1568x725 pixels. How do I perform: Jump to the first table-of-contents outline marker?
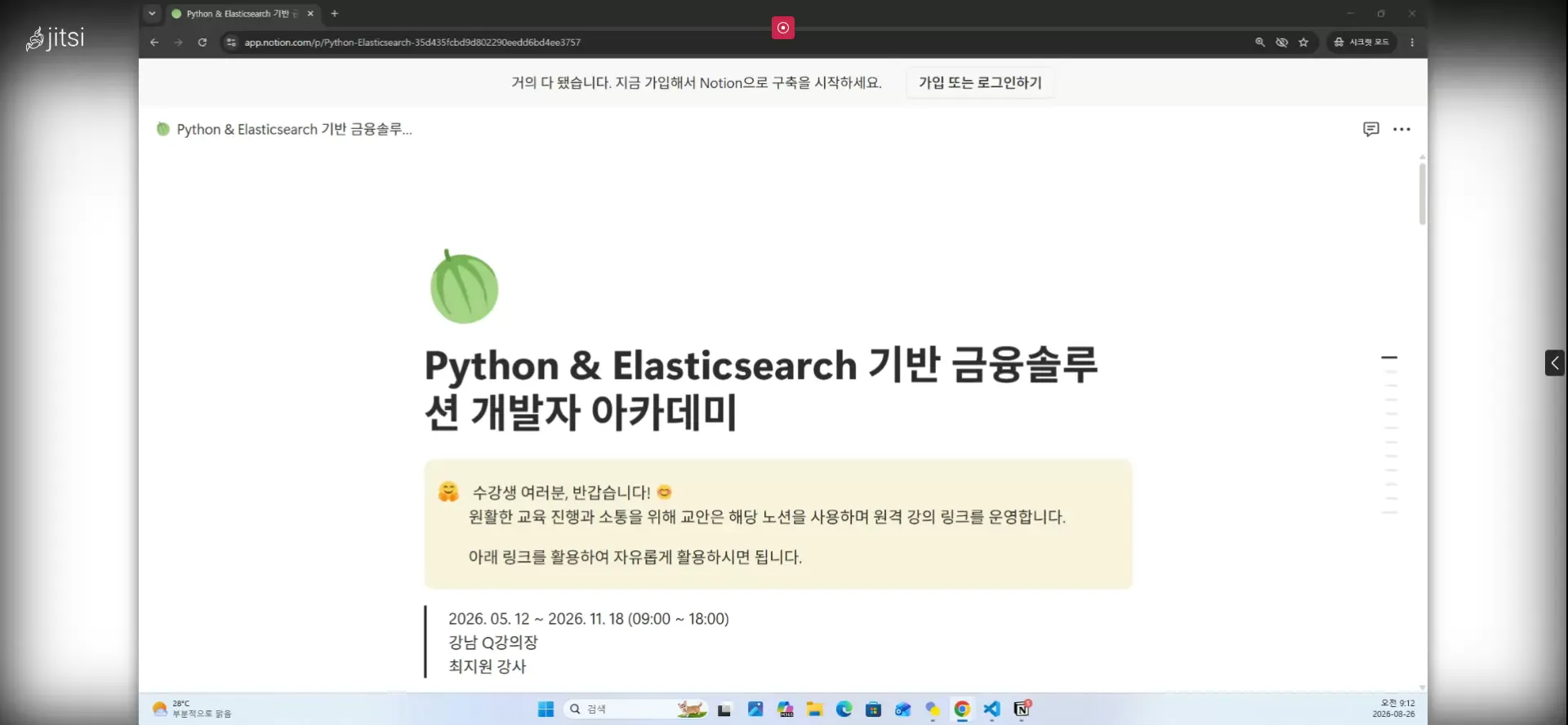click(1389, 358)
